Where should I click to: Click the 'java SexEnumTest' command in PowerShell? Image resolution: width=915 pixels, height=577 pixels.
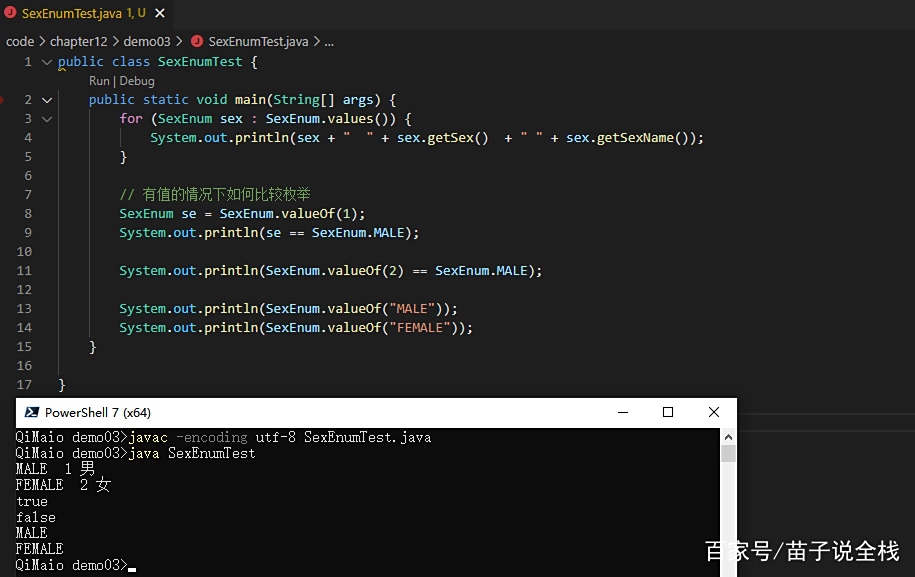(x=192, y=453)
